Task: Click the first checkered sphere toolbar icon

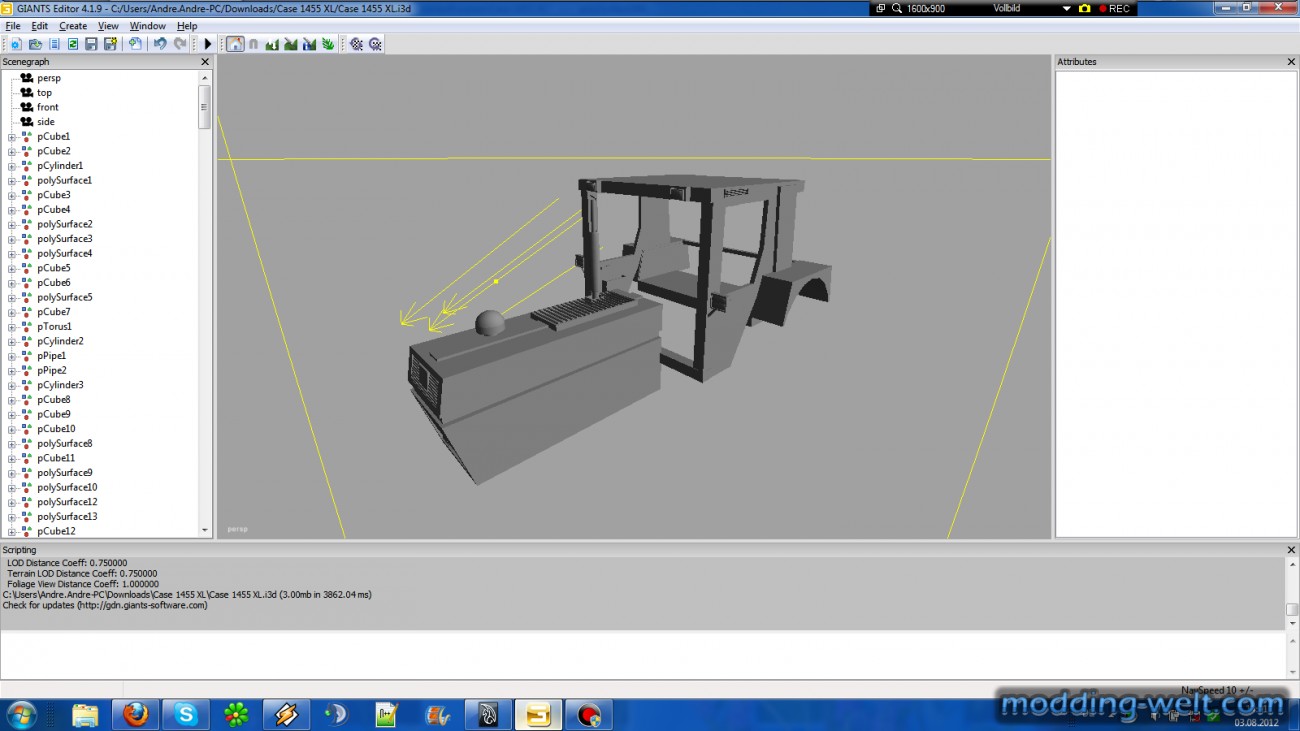Action: point(356,44)
